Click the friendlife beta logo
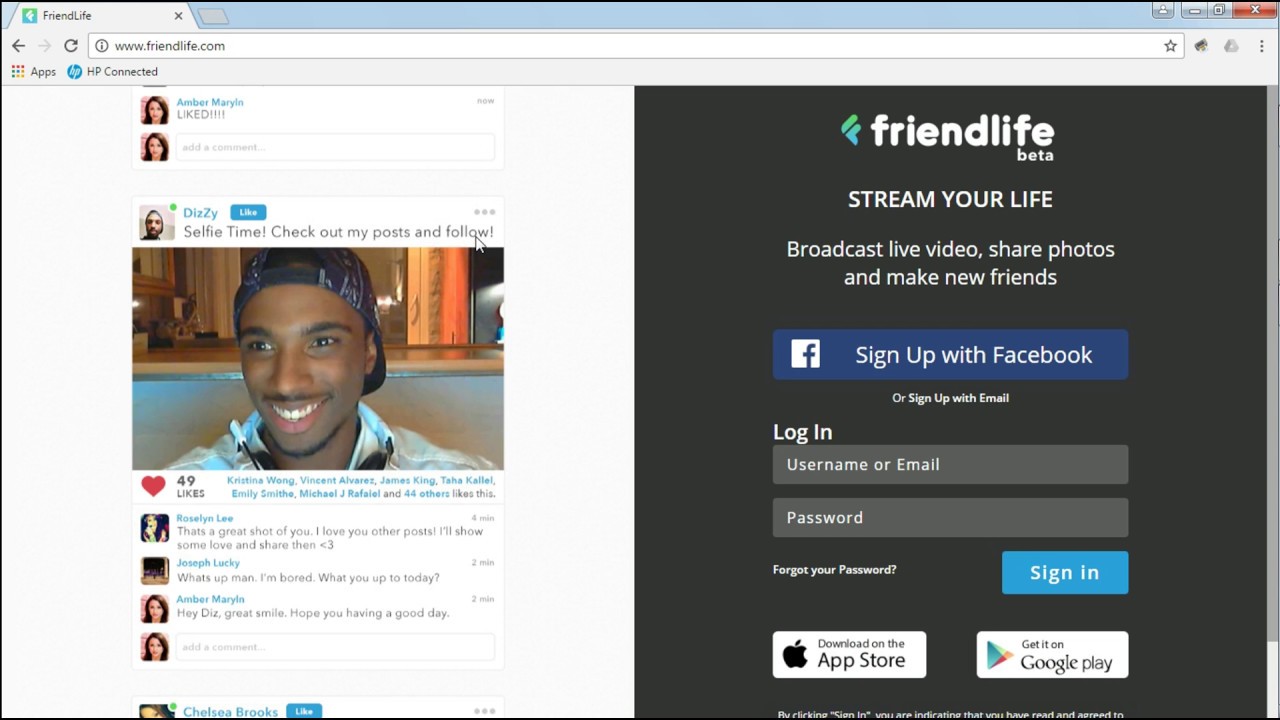 click(x=947, y=136)
